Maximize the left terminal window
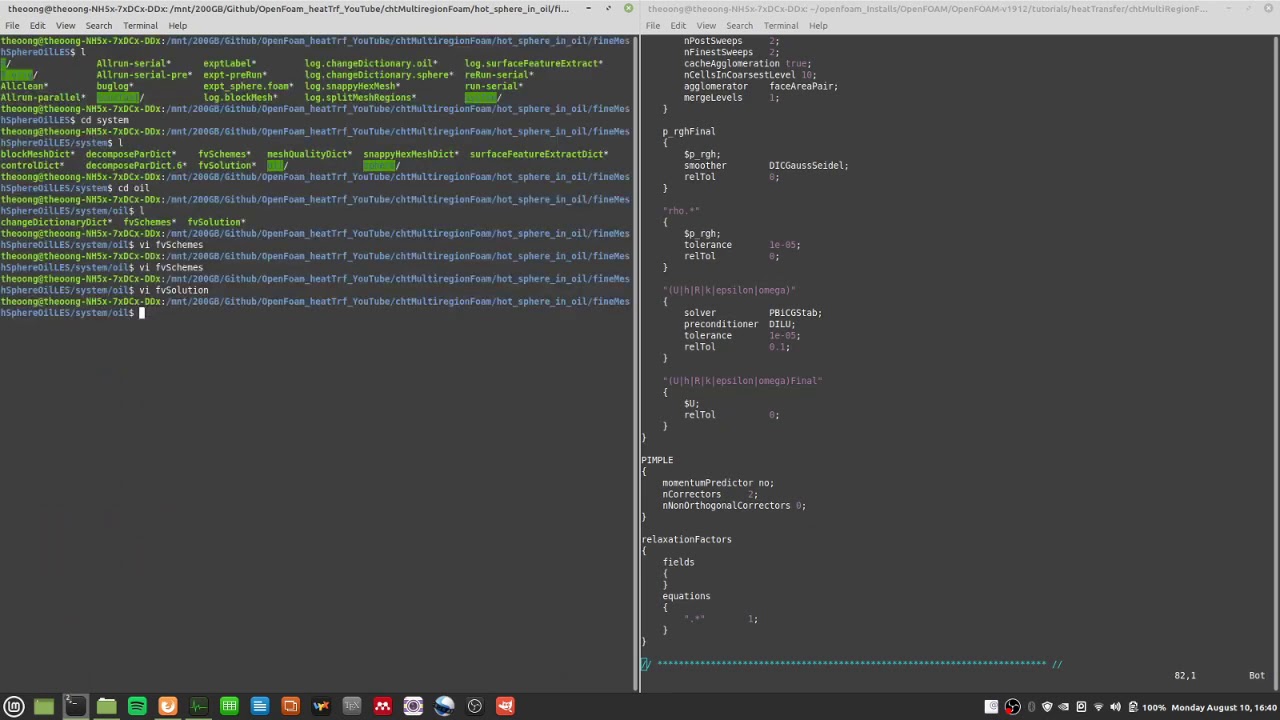The width and height of the screenshot is (1280, 720). (608, 8)
